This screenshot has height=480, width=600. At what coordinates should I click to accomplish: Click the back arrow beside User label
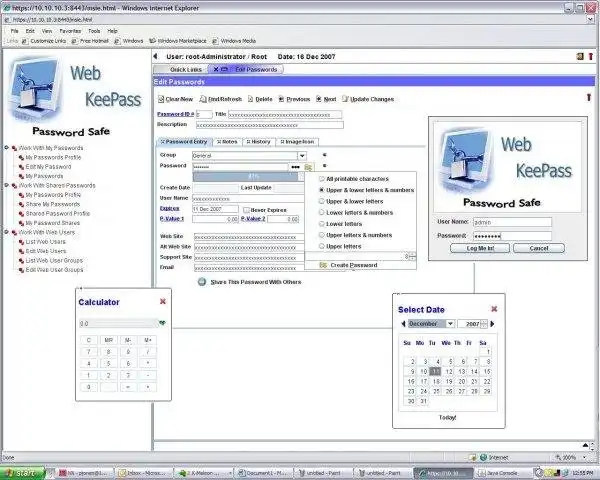coord(155,56)
